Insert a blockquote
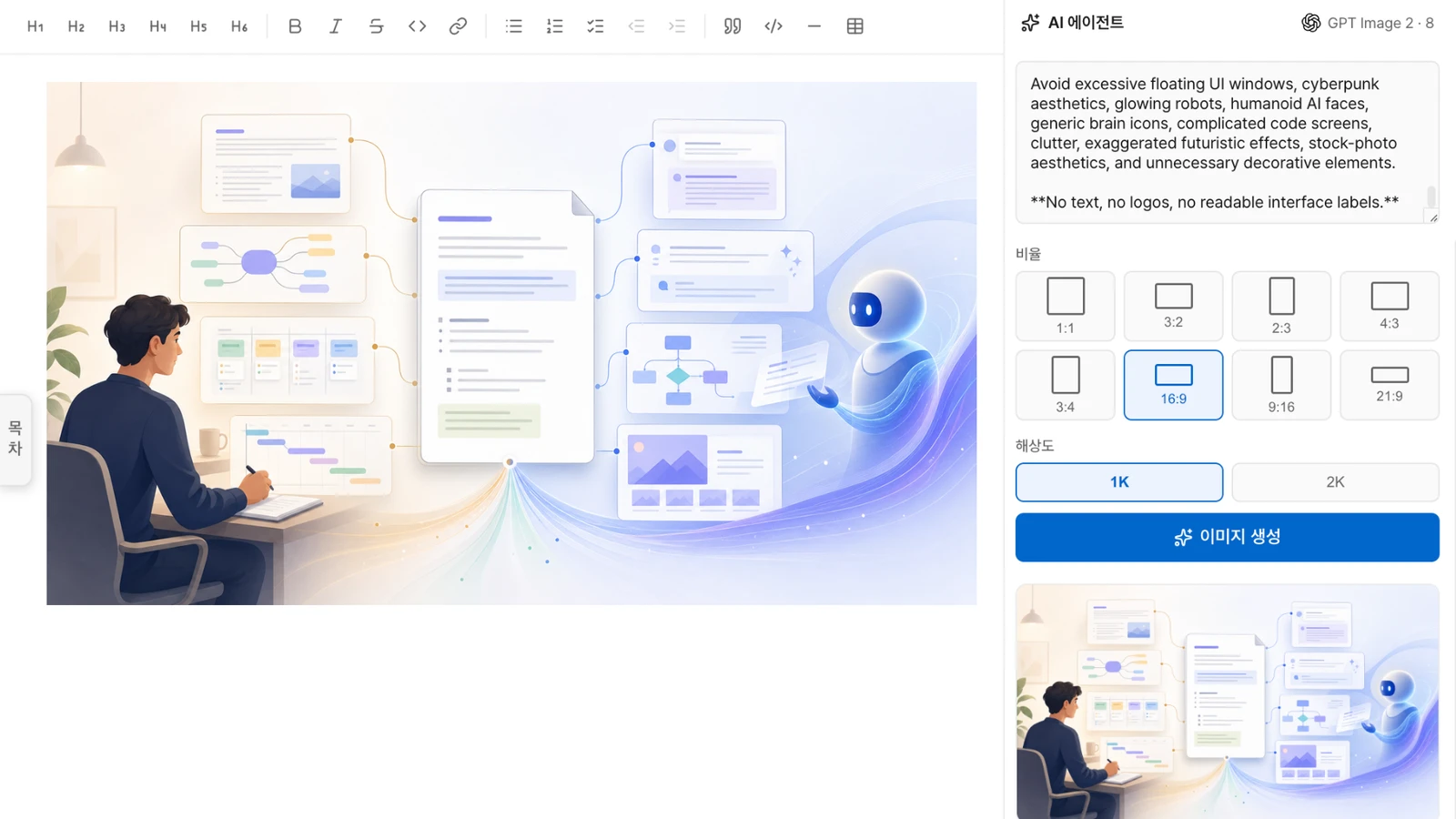This screenshot has width=1456, height=819. point(733,26)
